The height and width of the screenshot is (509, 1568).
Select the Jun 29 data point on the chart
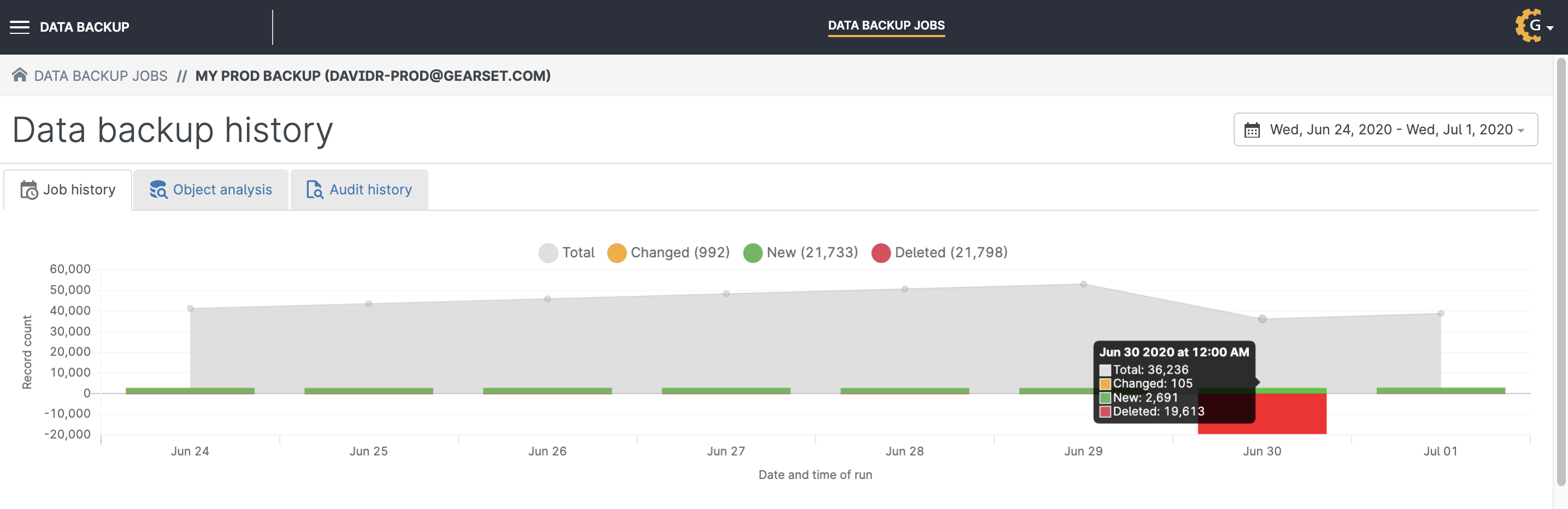click(1083, 283)
